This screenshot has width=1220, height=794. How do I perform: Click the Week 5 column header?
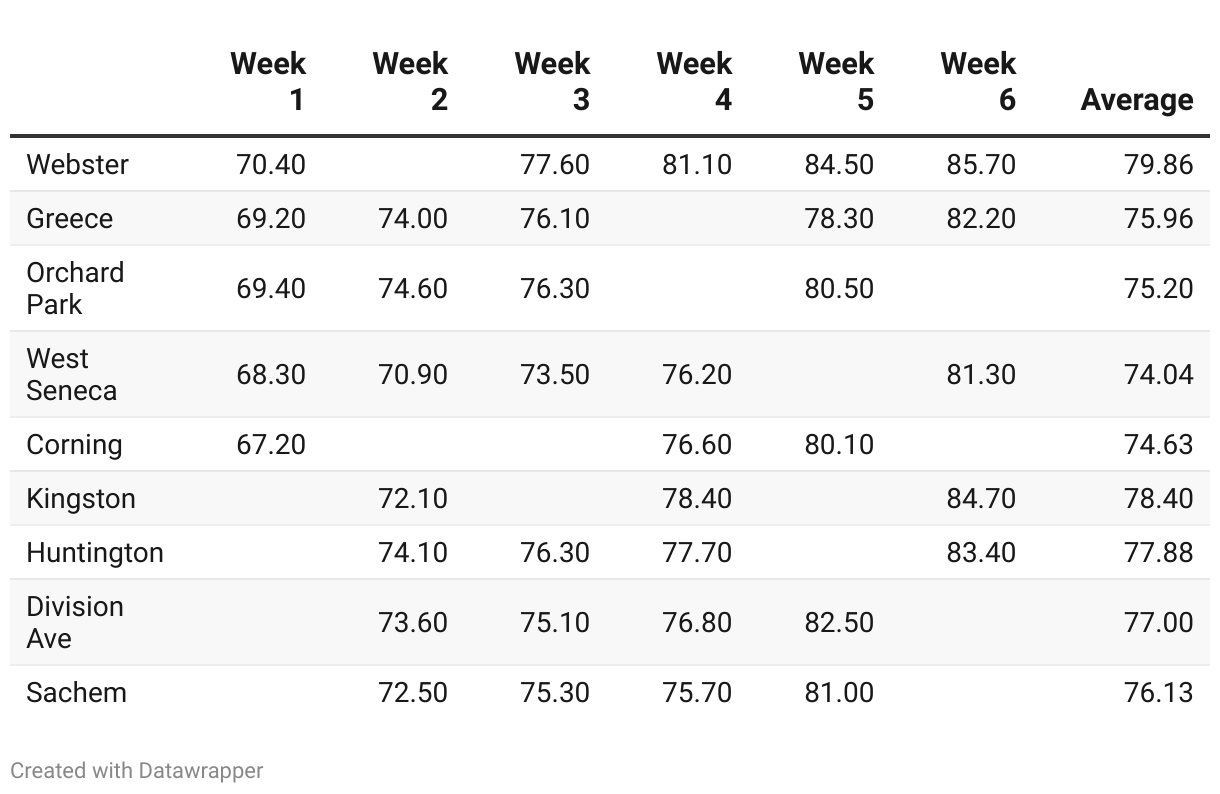tap(836, 81)
